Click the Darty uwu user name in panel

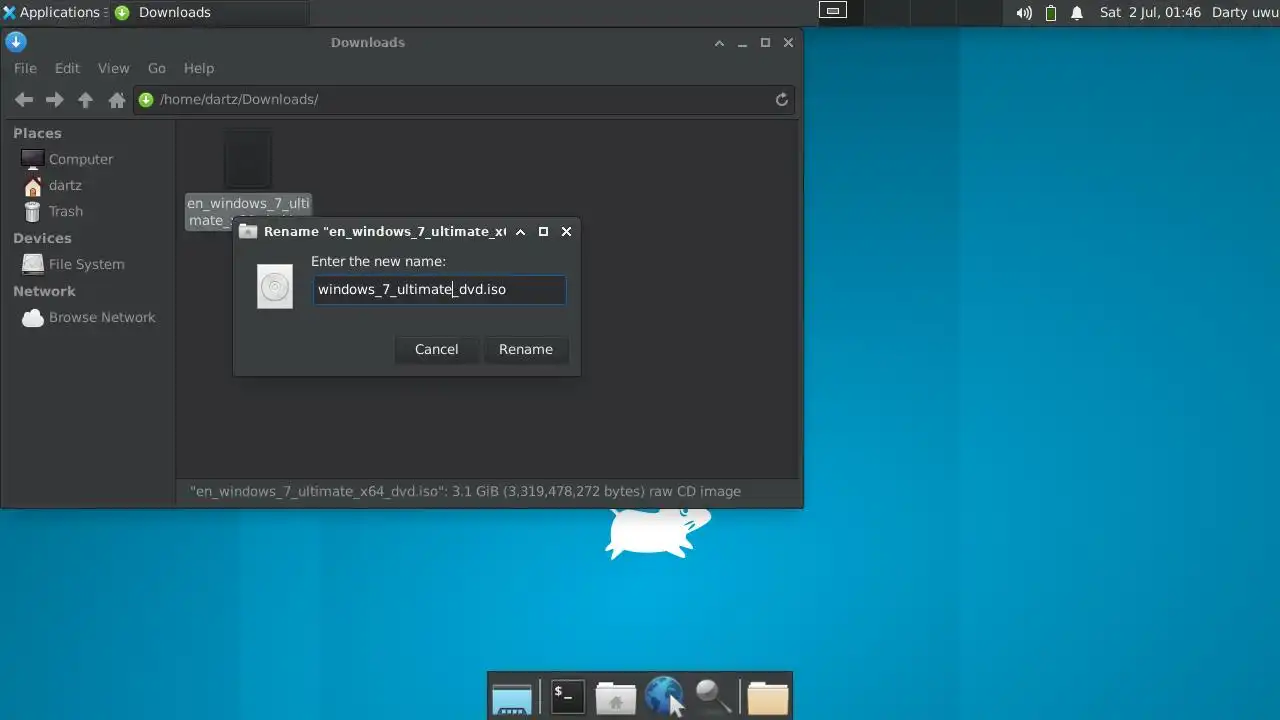(x=1244, y=12)
